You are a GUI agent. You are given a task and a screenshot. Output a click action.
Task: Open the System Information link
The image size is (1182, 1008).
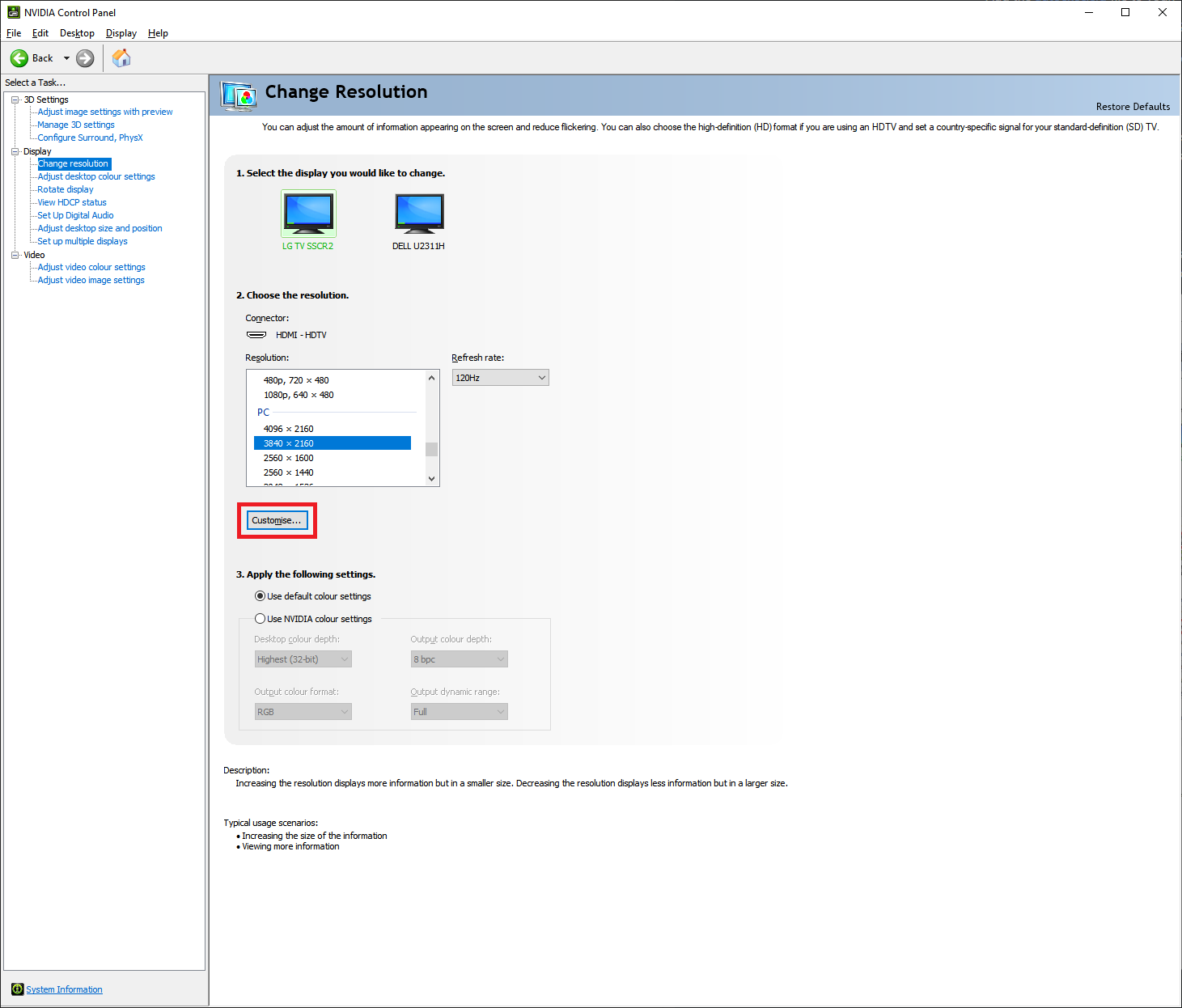[x=64, y=989]
